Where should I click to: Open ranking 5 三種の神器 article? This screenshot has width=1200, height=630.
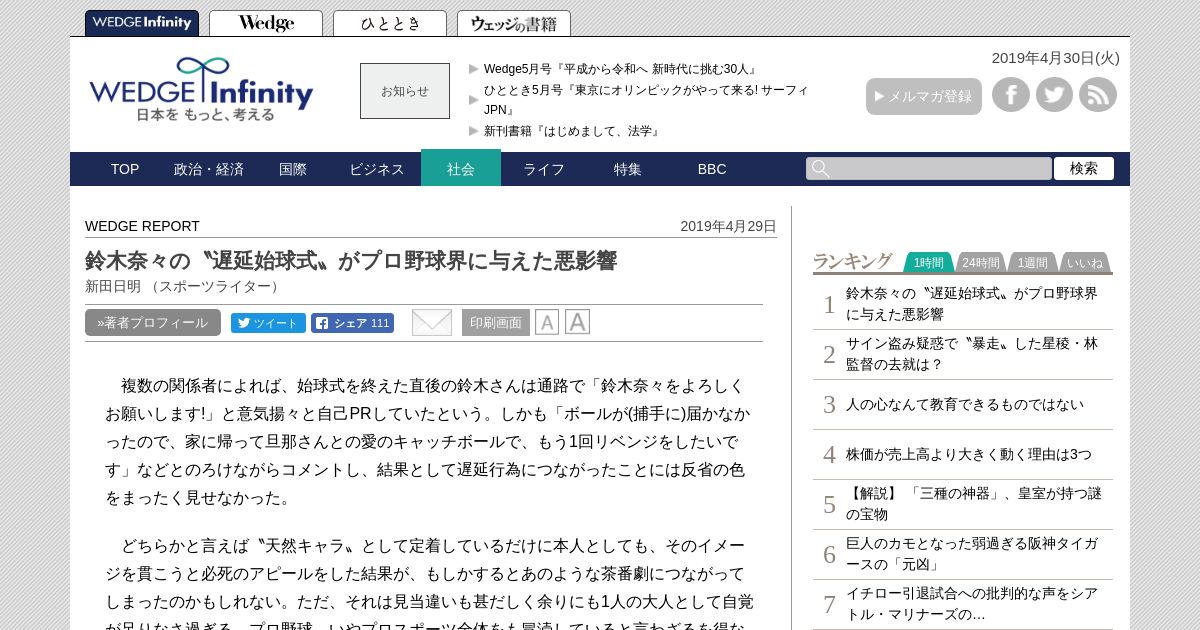[974, 503]
